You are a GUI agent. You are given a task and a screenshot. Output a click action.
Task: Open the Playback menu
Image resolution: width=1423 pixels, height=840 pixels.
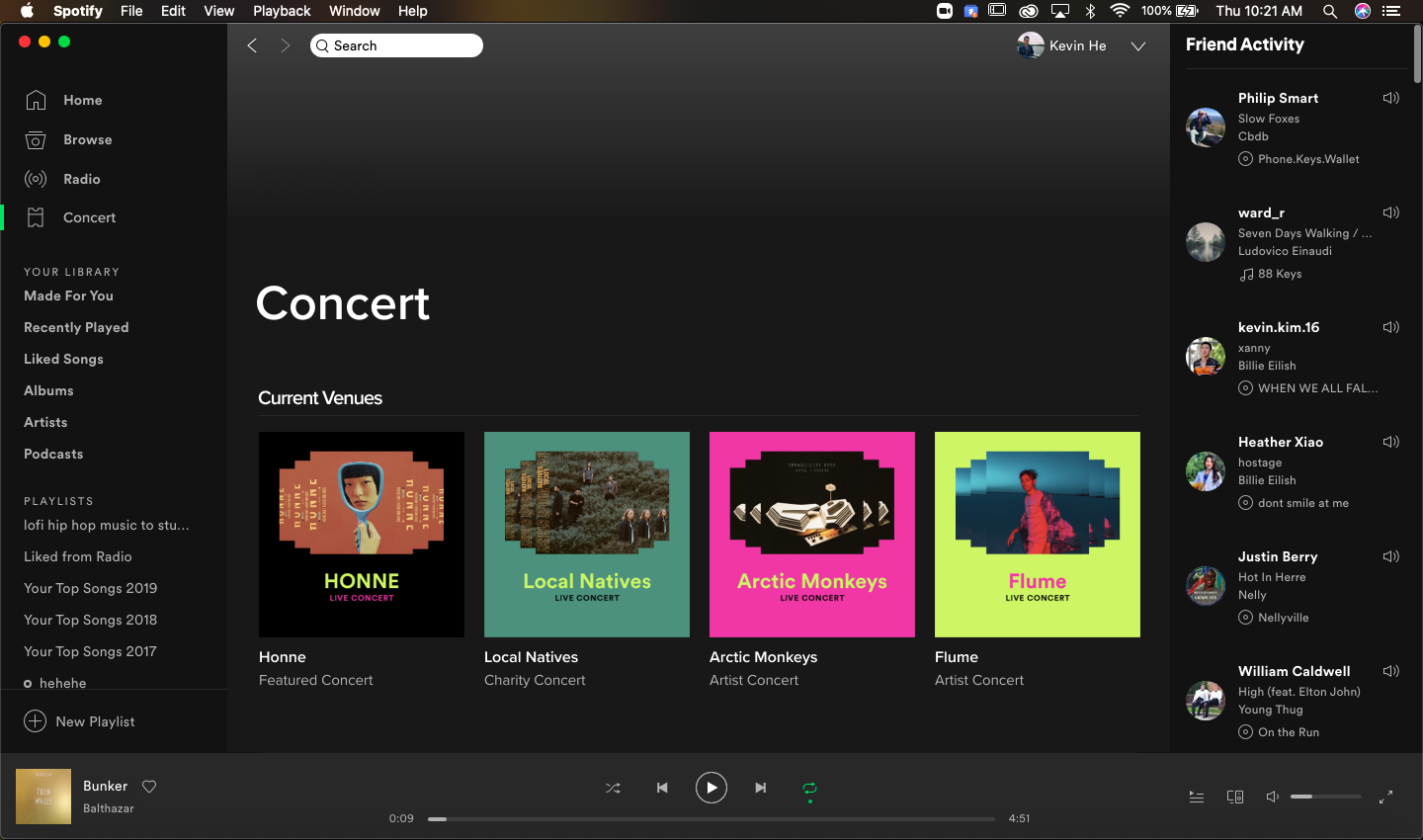click(x=282, y=11)
